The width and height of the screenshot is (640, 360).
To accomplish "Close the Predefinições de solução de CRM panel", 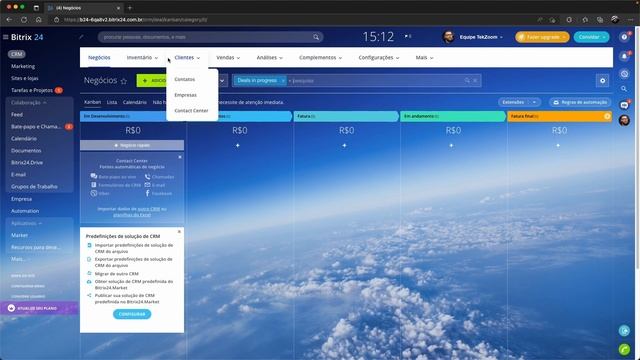I will pyautogui.click(x=179, y=231).
